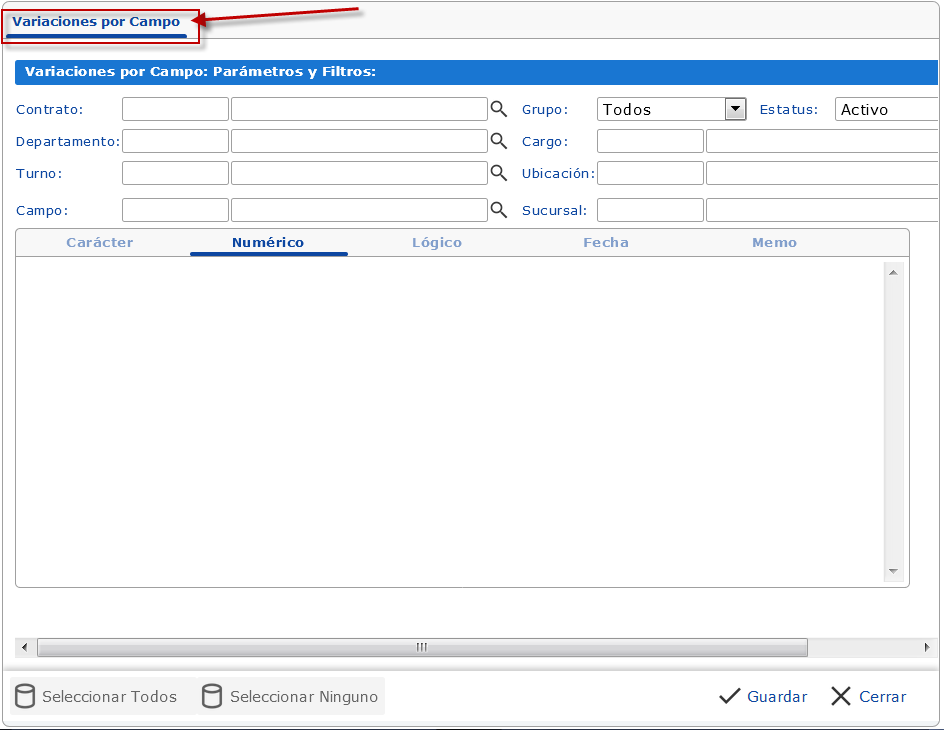Select the Variaciones por Campo tab

tap(96, 22)
